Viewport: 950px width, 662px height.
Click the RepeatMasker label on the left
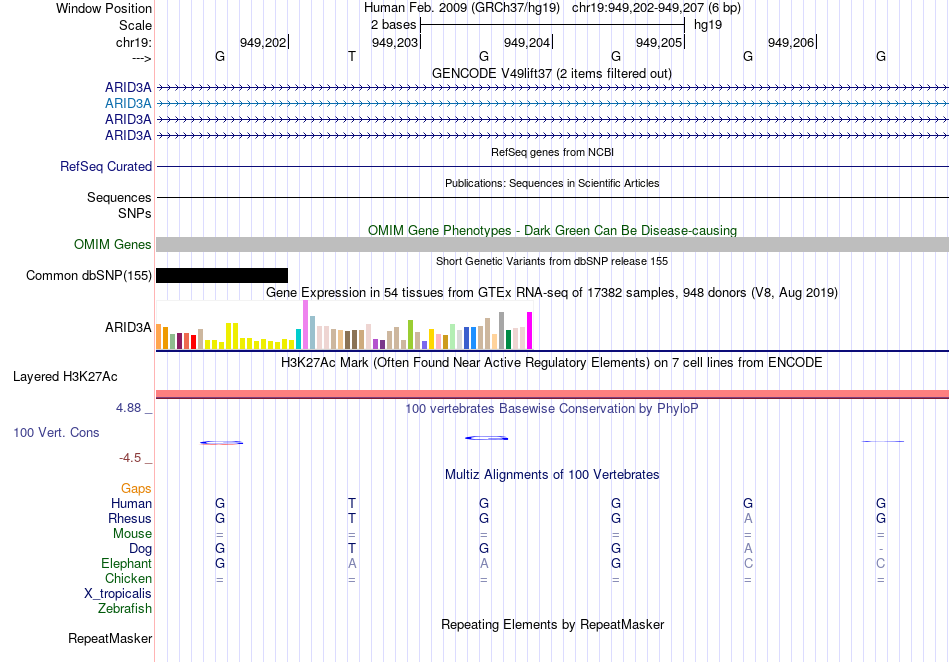(x=110, y=639)
